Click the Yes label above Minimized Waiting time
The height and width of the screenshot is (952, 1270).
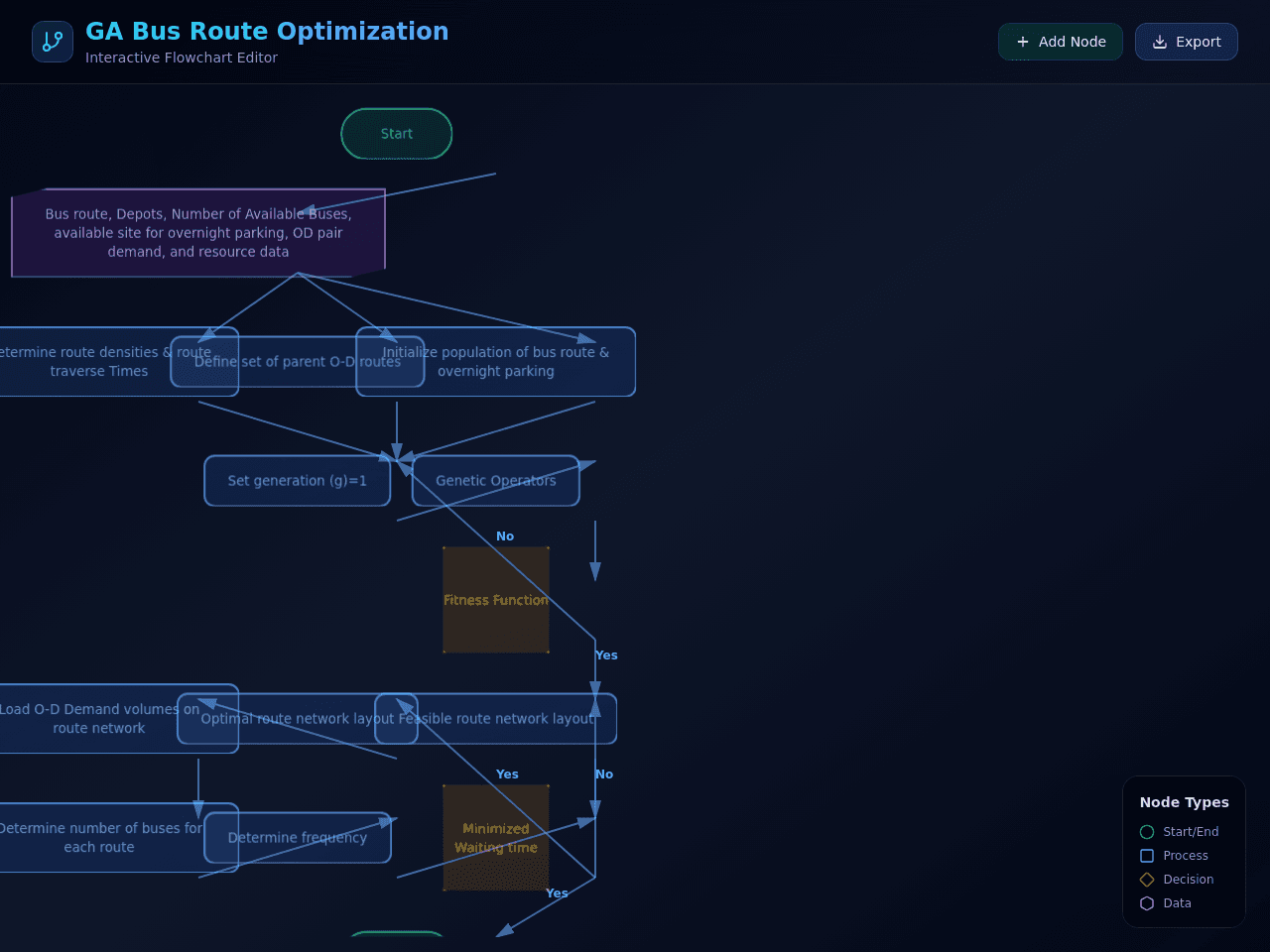(x=507, y=774)
